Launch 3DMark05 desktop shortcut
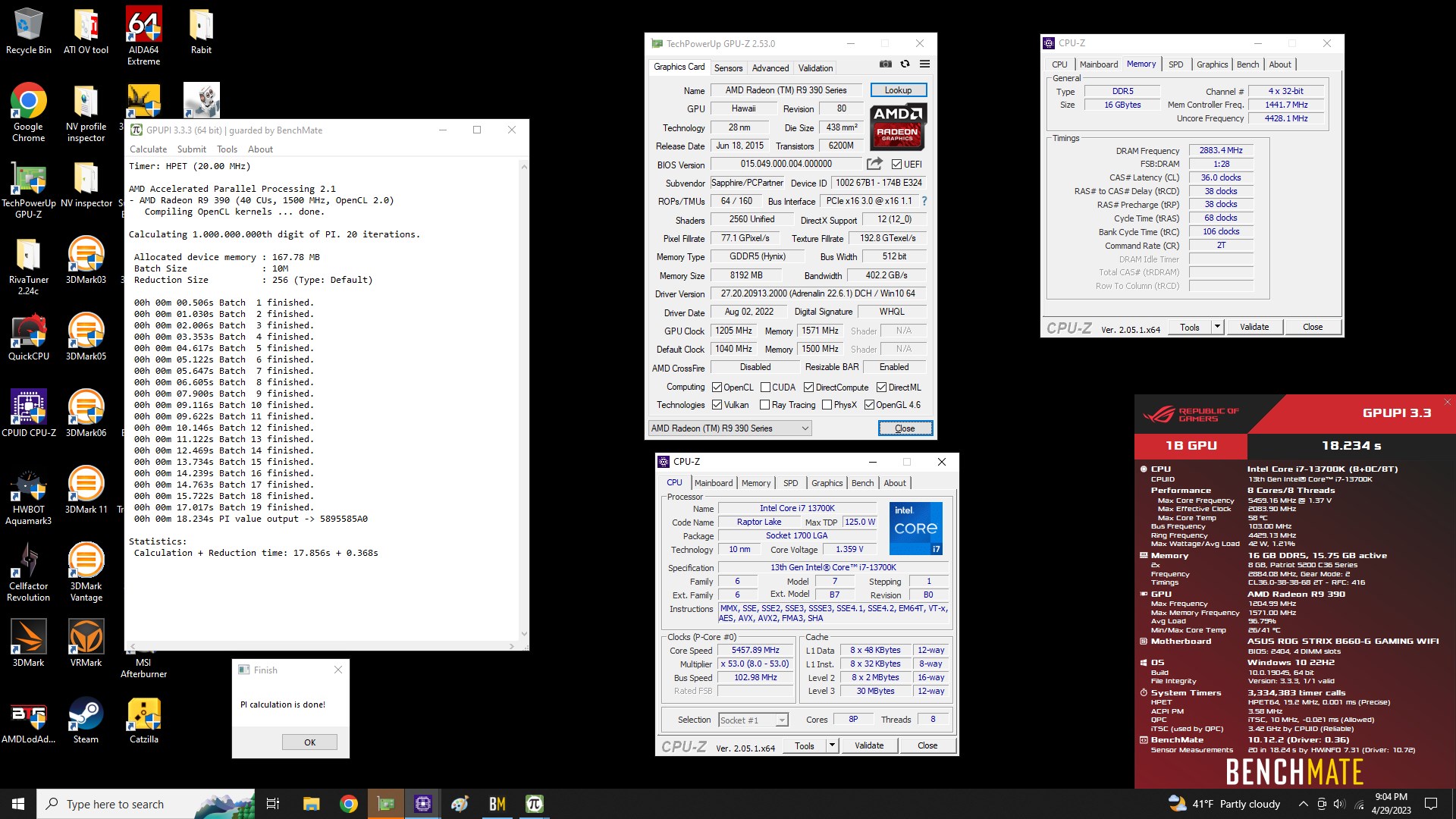 [86, 337]
